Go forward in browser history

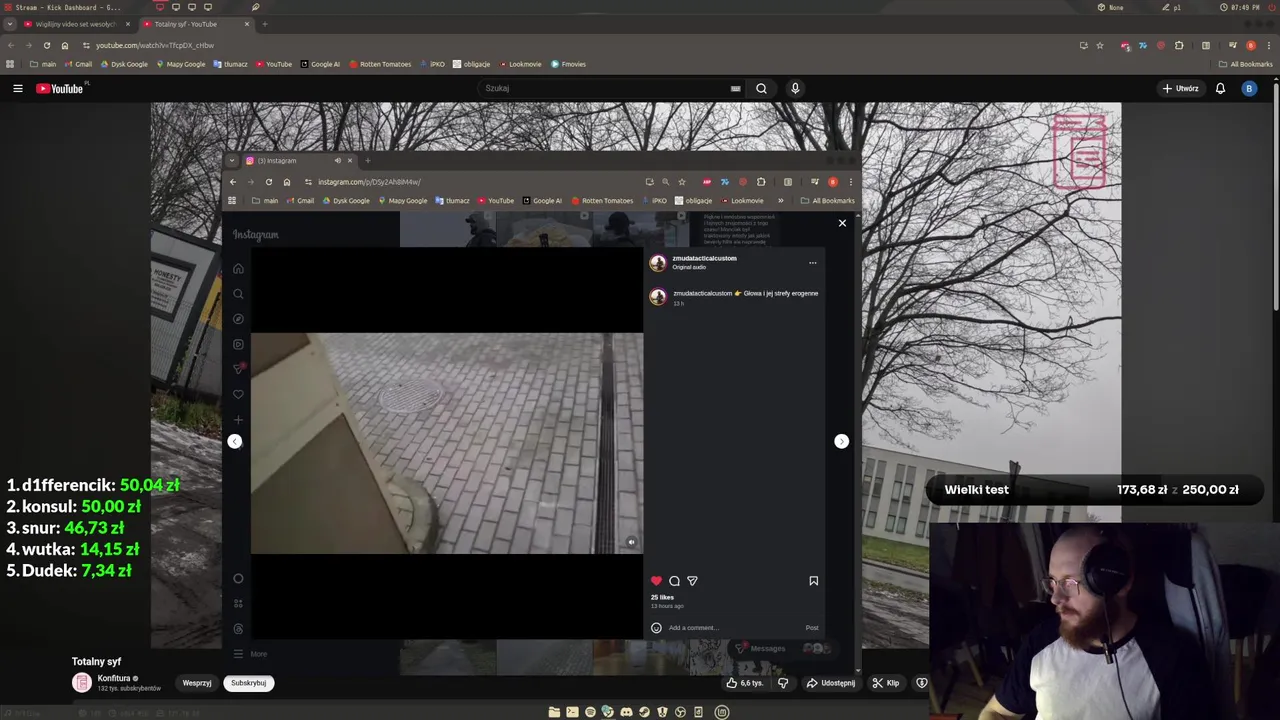28,45
